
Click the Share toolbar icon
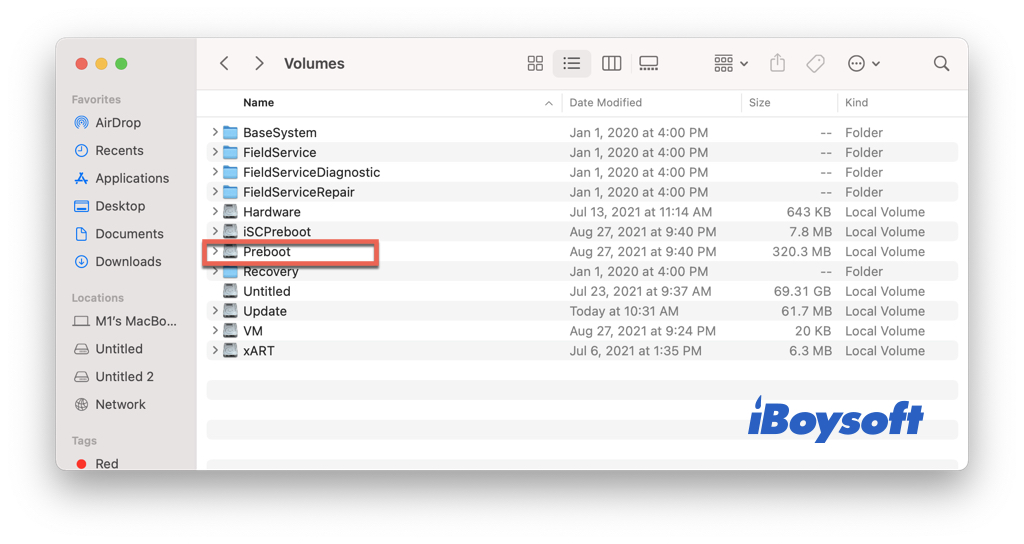pos(777,64)
